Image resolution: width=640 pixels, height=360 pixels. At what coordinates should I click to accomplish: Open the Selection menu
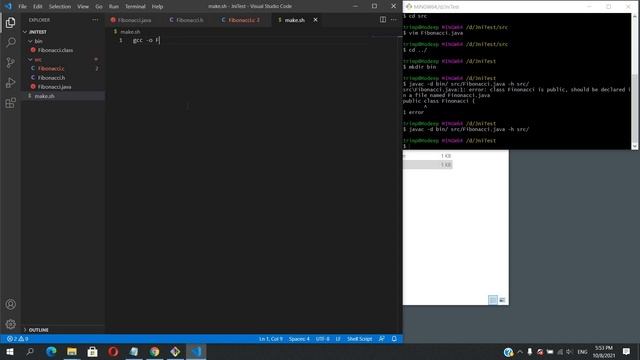pyautogui.click(x=60, y=7)
